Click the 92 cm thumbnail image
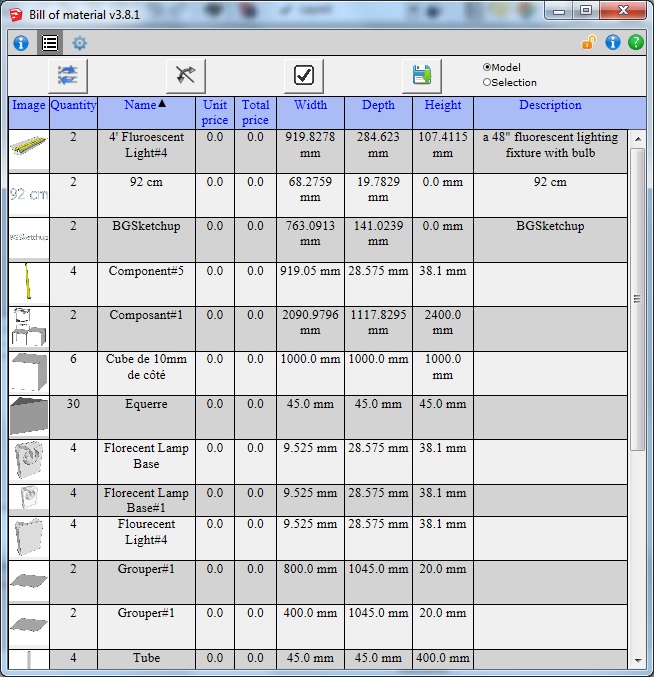Image resolution: width=654 pixels, height=677 pixels. 28,195
